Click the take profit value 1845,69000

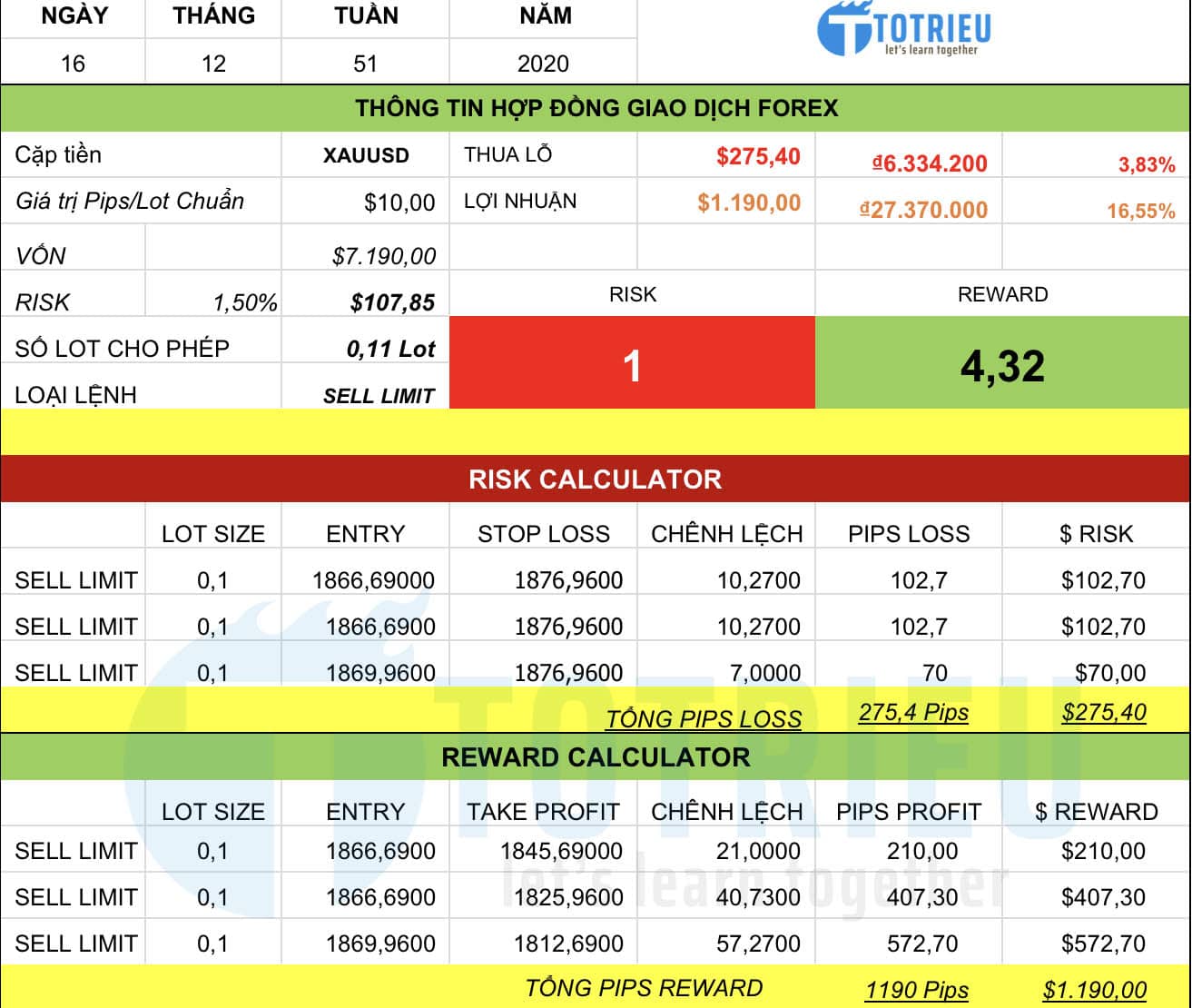click(561, 852)
